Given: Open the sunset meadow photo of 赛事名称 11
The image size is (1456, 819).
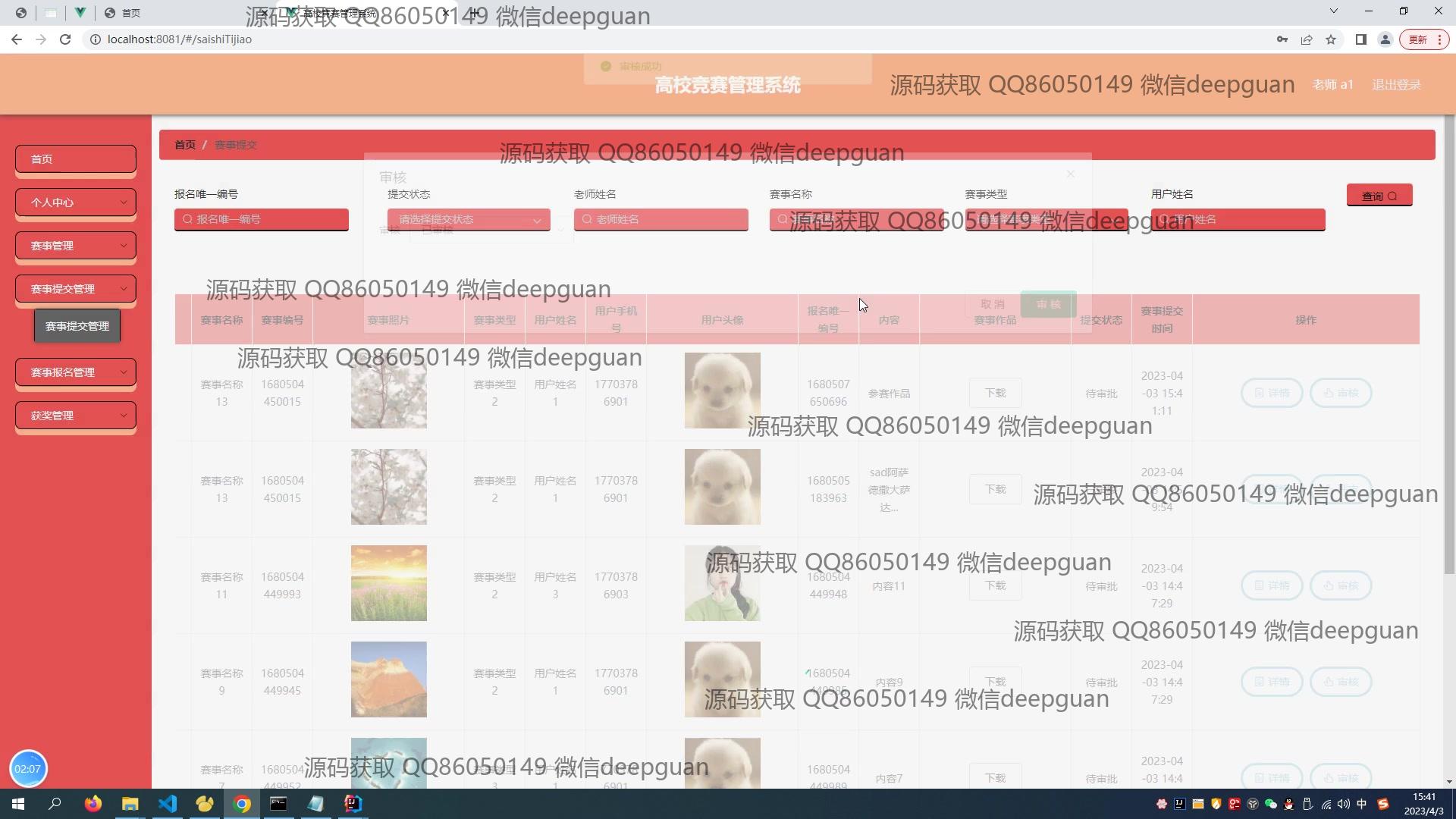Looking at the screenshot, I should [x=389, y=583].
